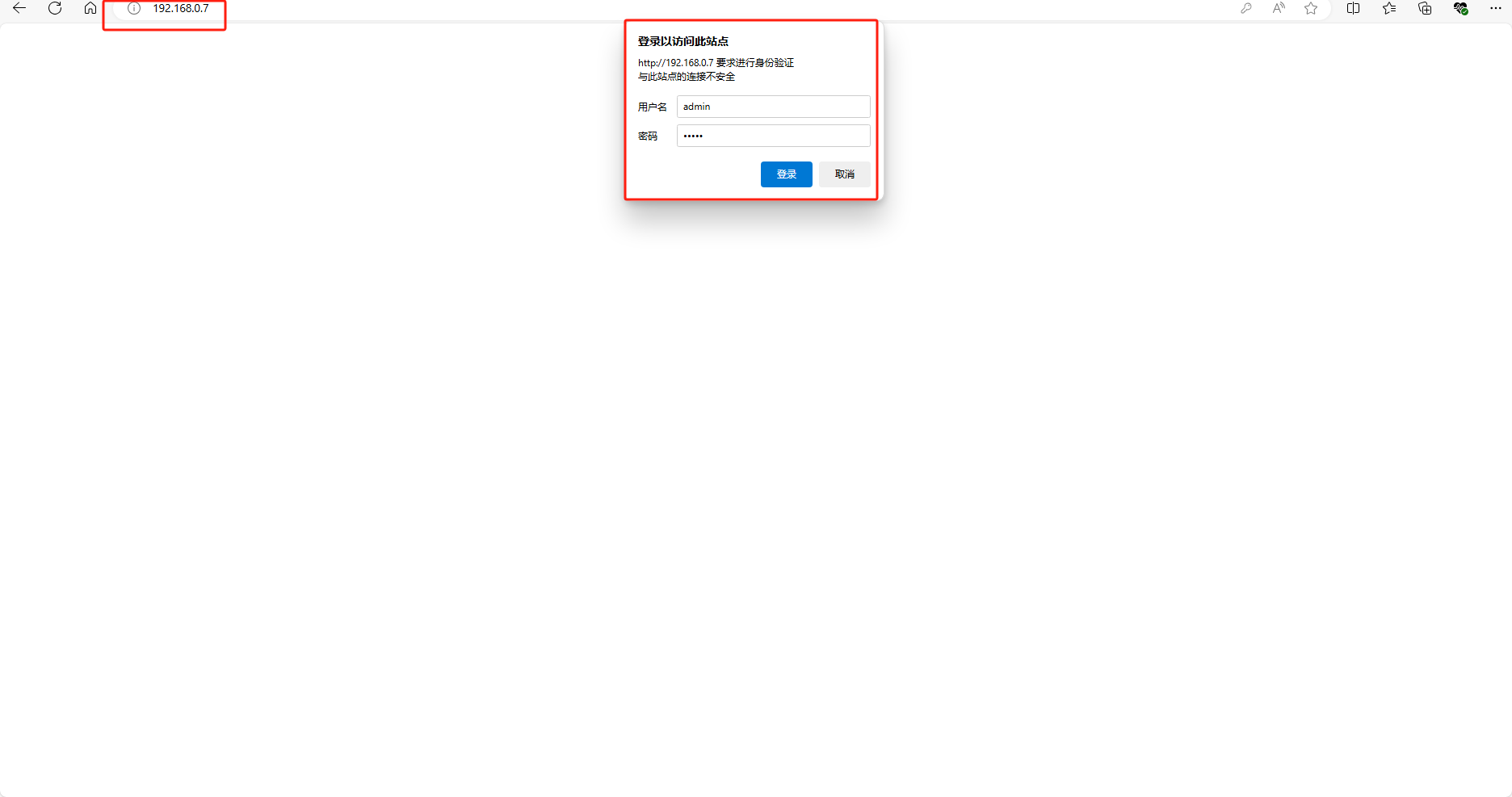Click the 取消 cancel button
1512x797 pixels.
click(x=845, y=174)
